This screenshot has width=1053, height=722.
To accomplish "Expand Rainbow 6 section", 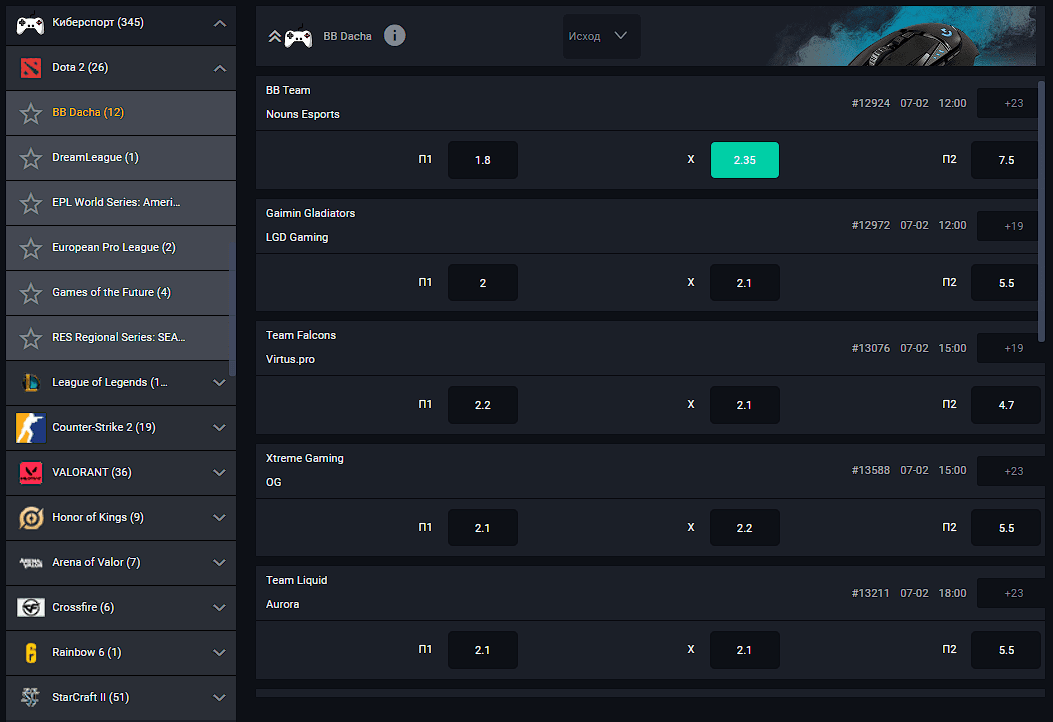I will point(219,653).
